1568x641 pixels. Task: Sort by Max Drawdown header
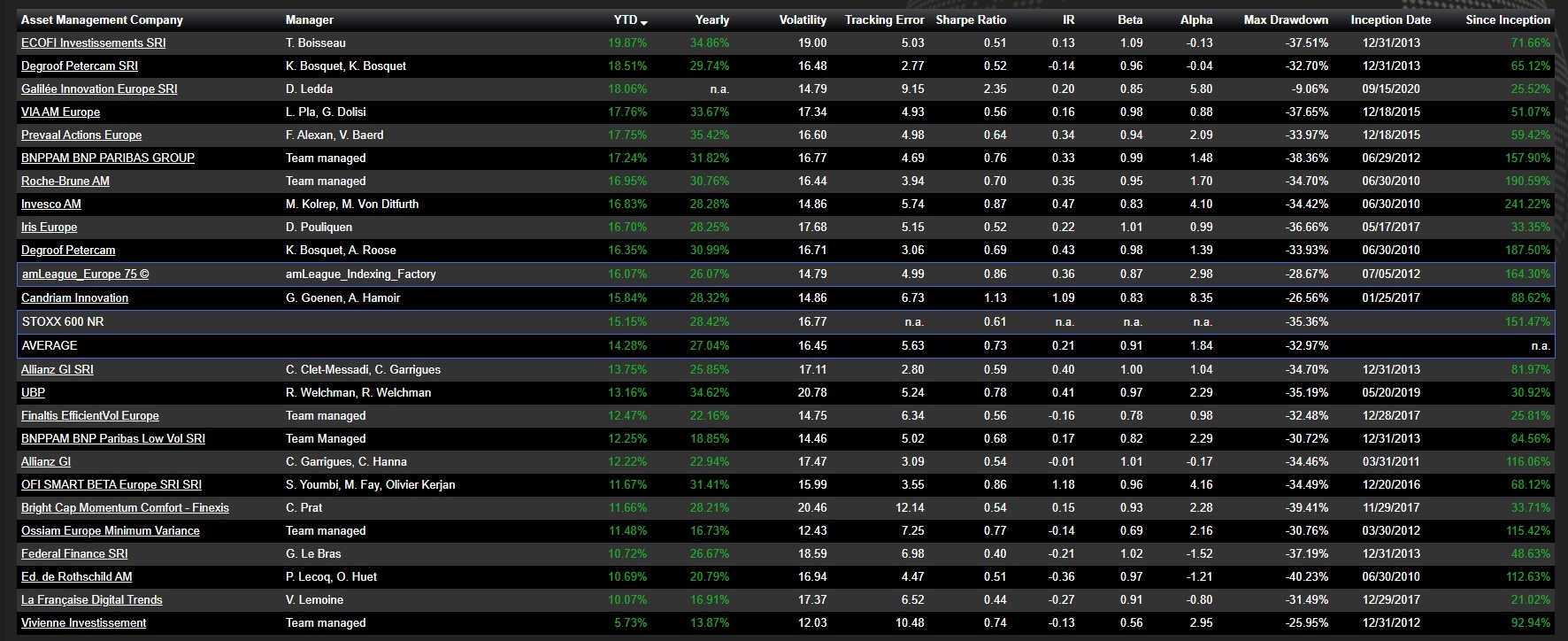1286,19
